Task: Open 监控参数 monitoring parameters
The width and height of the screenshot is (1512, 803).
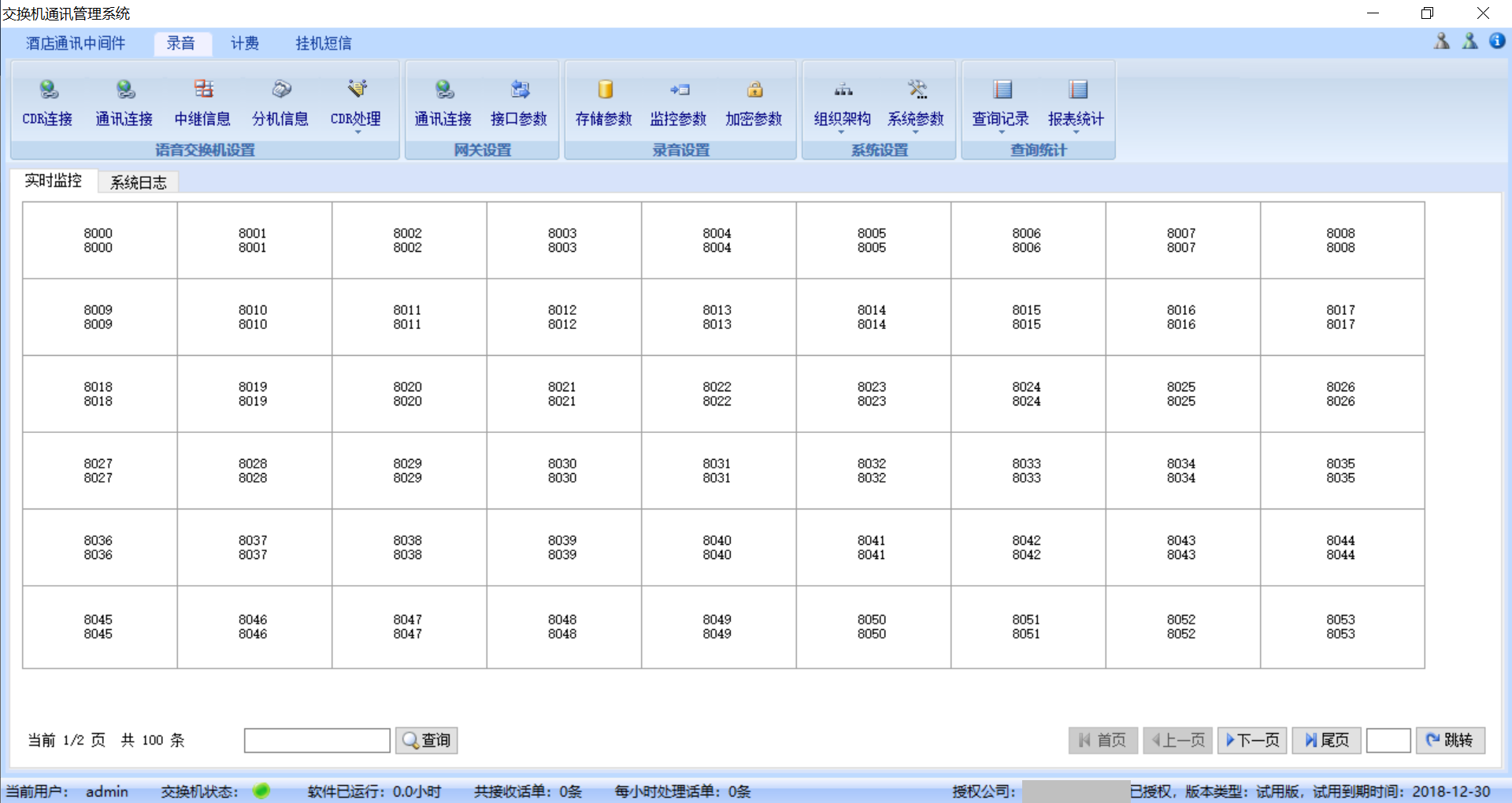Action: pos(679,102)
